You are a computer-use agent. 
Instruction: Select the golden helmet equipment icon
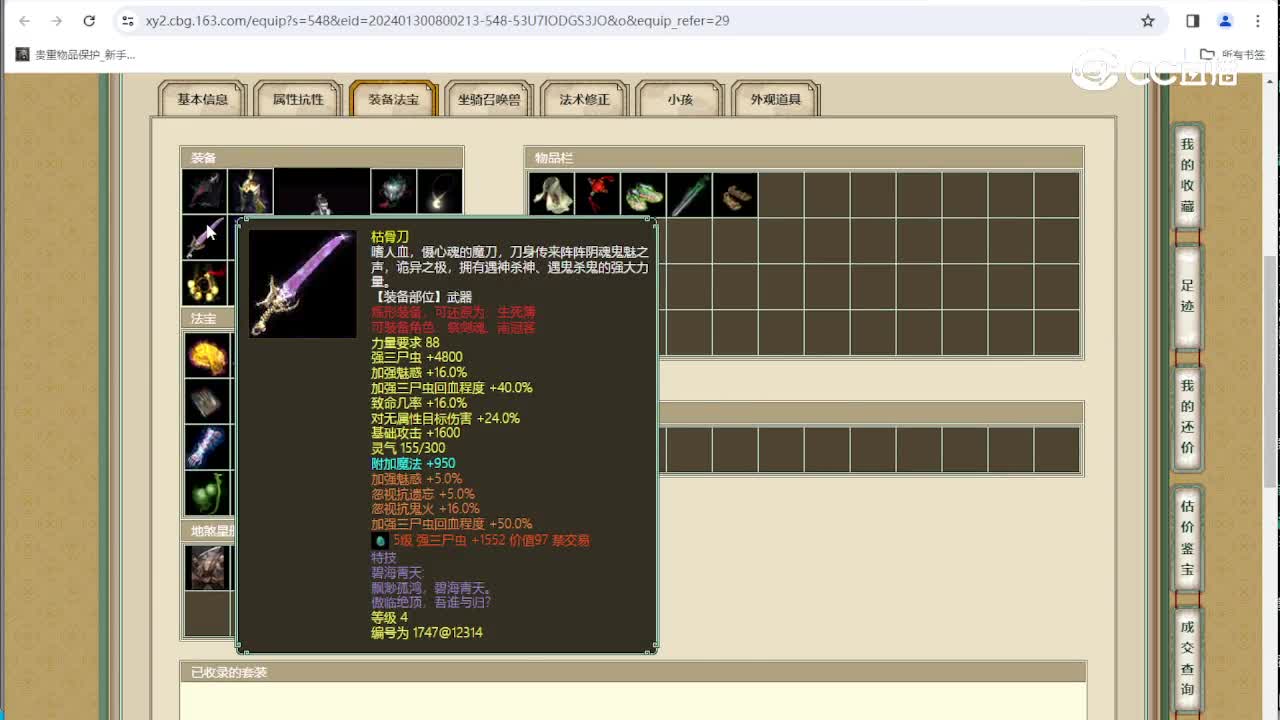[250, 191]
